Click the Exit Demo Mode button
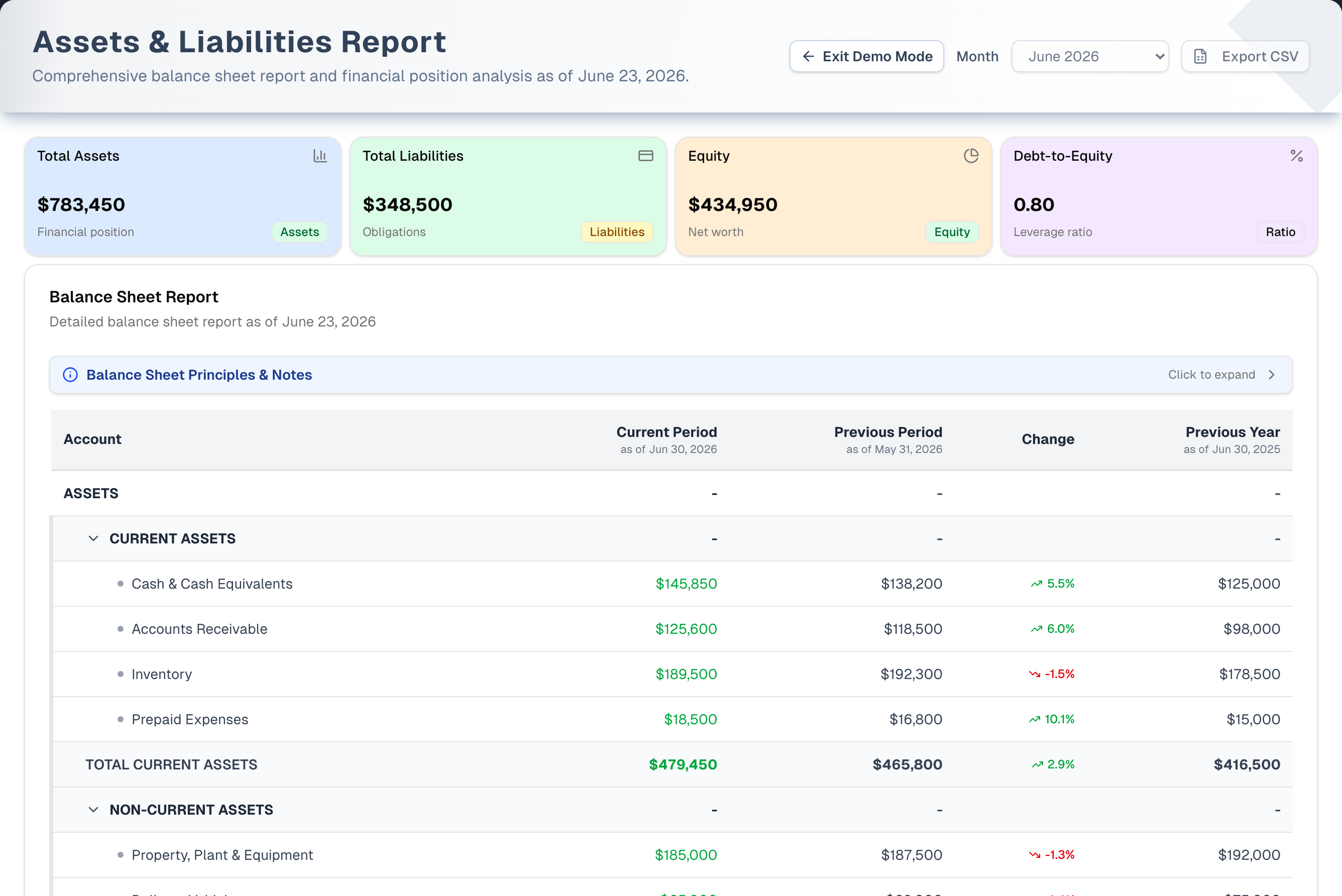The image size is (1342, 896). tap(866, 56)
